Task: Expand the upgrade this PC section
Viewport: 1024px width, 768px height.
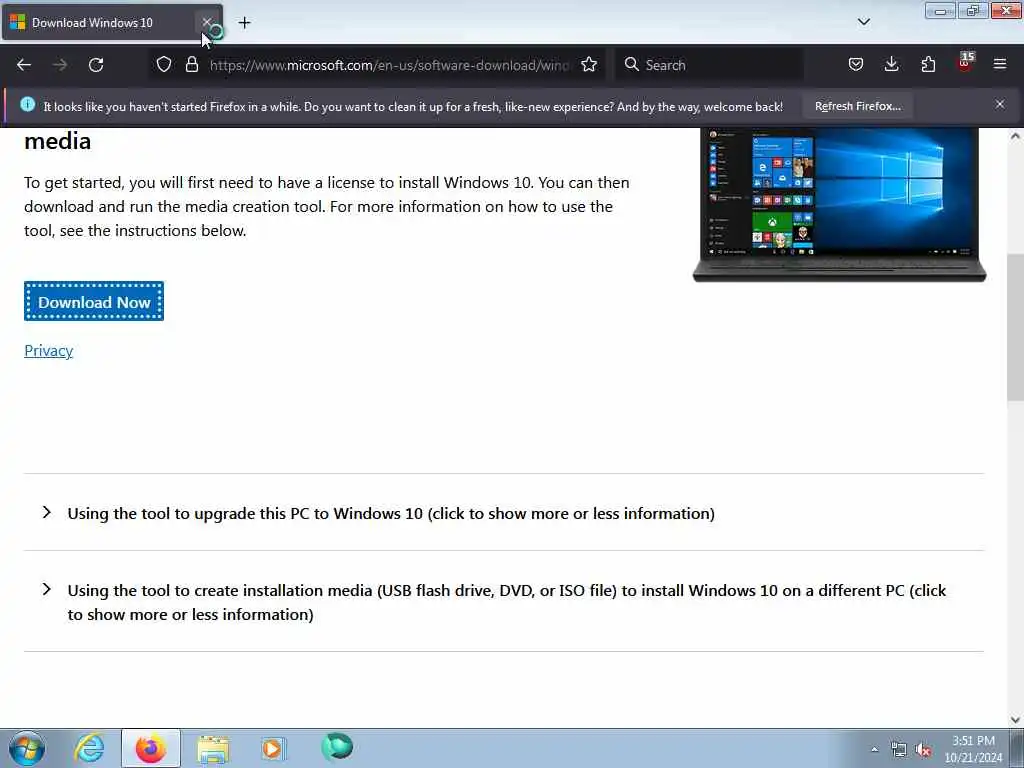Action: 391,513
